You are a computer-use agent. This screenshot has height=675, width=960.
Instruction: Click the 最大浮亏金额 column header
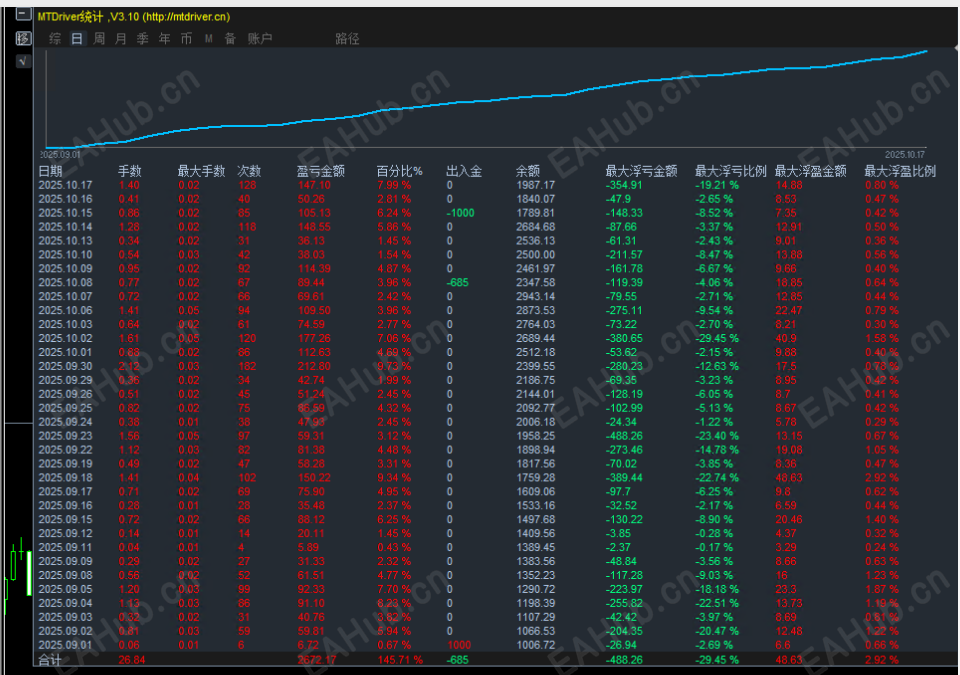pos(642,171)
